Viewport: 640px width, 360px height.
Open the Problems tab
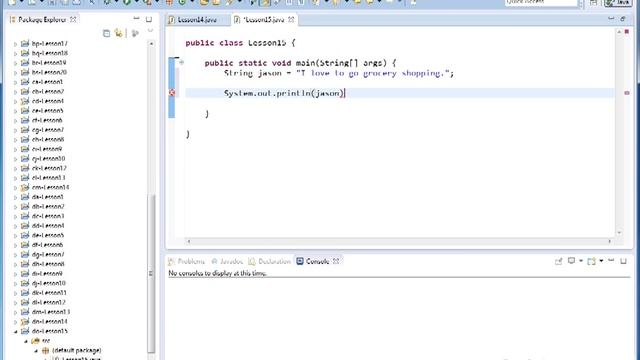pyautogui.click(x=186, y=261)
